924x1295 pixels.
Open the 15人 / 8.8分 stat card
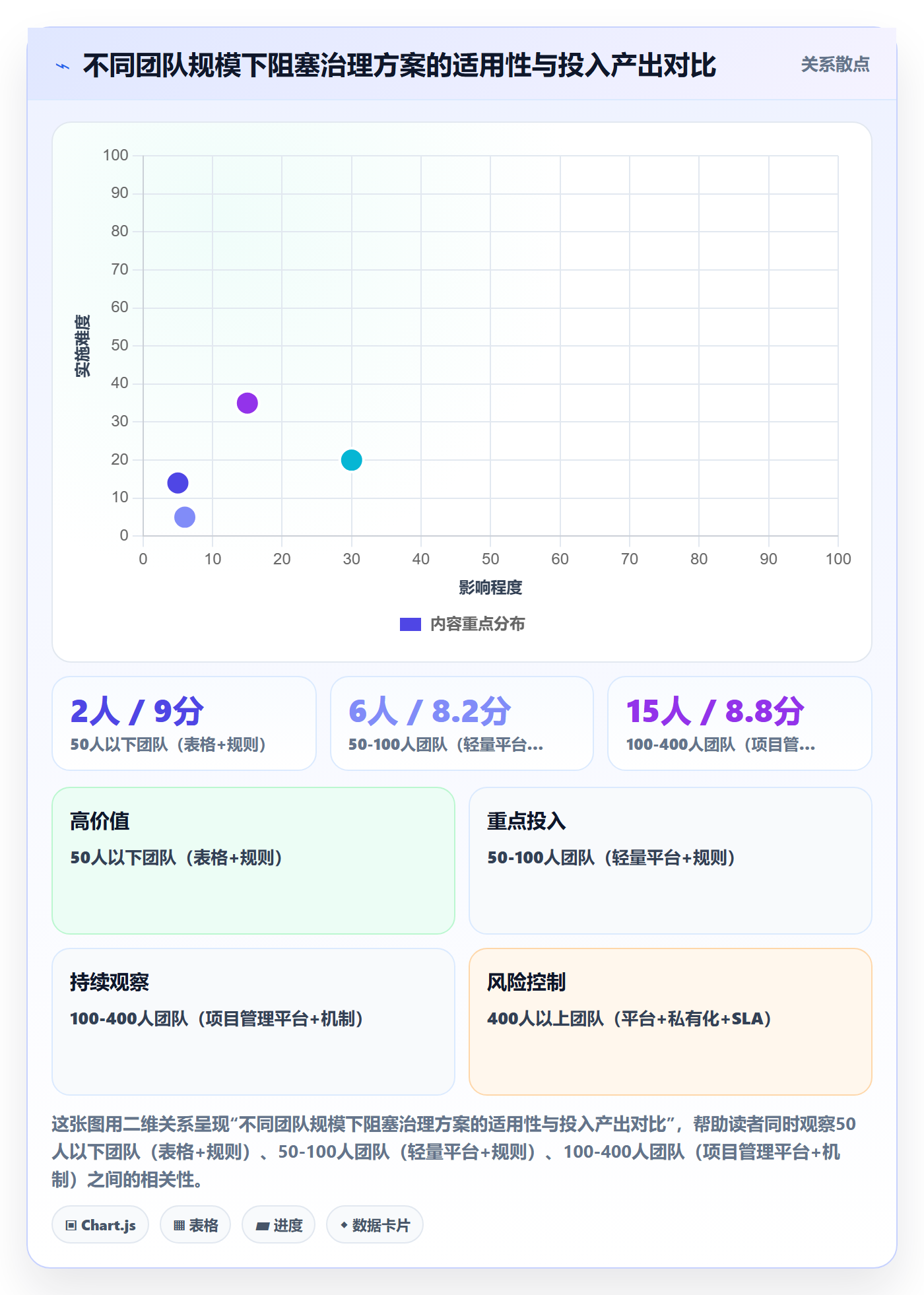pyautogui.click(x=740, y=723)
